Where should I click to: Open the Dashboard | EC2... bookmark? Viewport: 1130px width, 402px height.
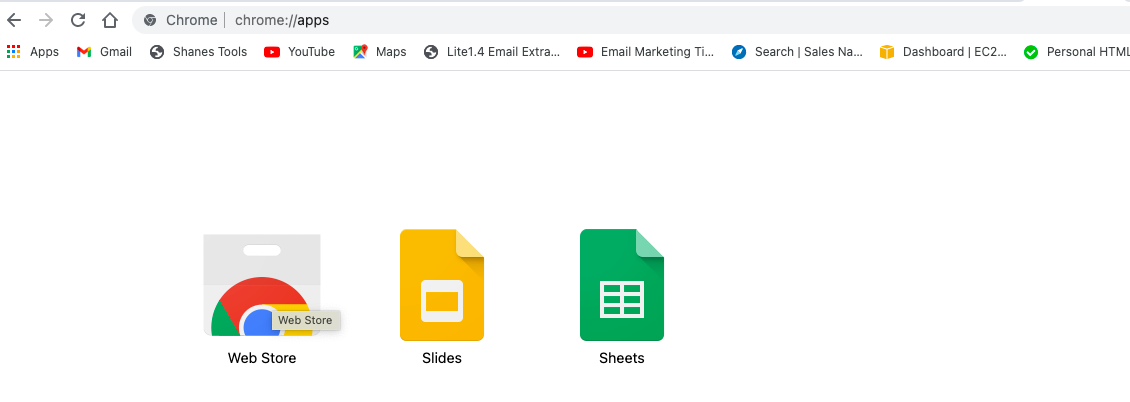(x=943, y=52)
